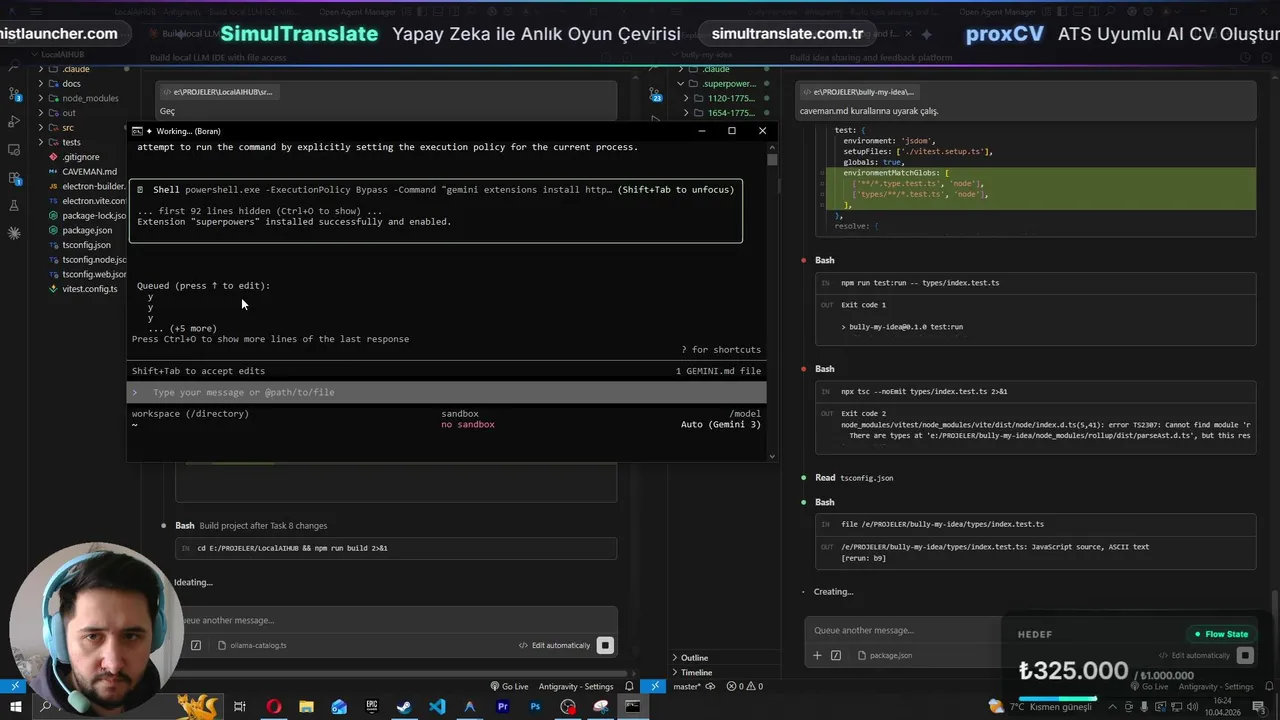Focus Queue another message field in left chat

pos(395,620)
